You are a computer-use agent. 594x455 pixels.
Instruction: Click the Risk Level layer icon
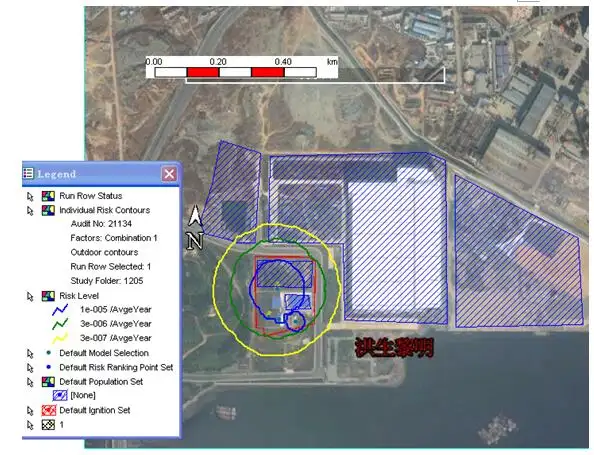(x=48, y=296)
